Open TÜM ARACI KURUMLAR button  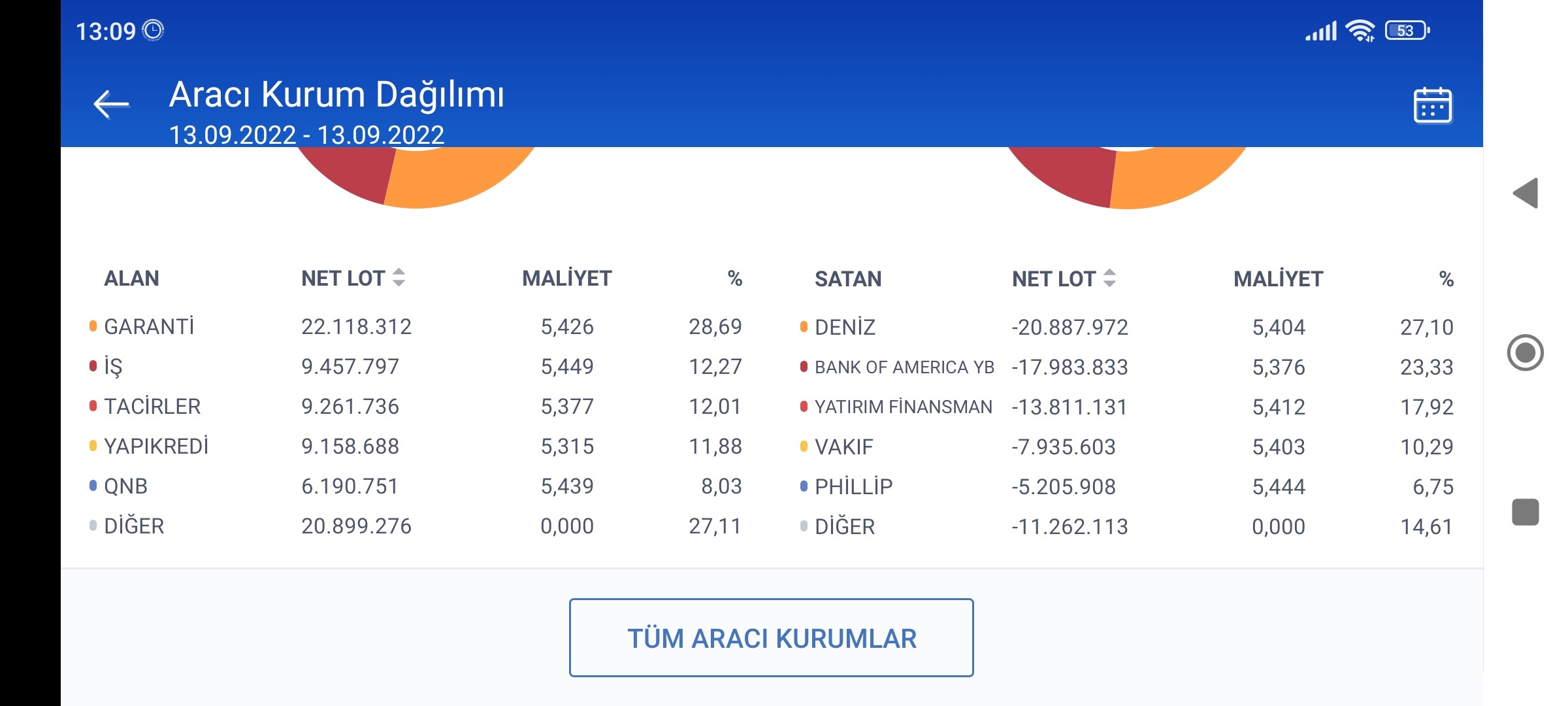click(x=771, y=637)
